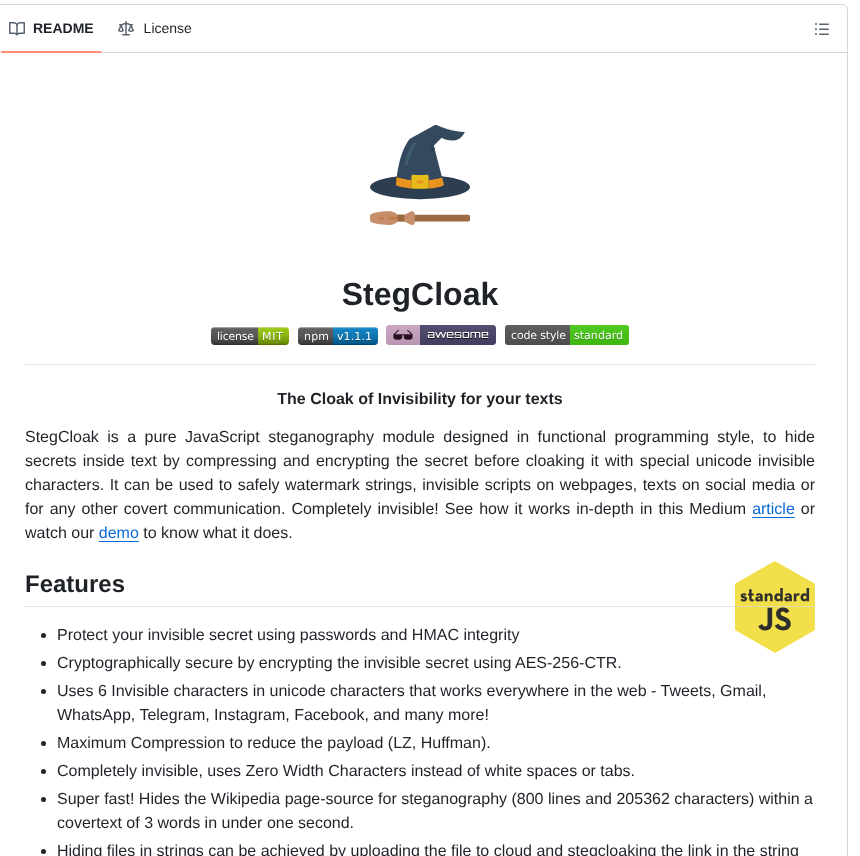The width and height of the screenshot is (860, 856).
Task: Open the MIT license badge
Action: (249, 336)
